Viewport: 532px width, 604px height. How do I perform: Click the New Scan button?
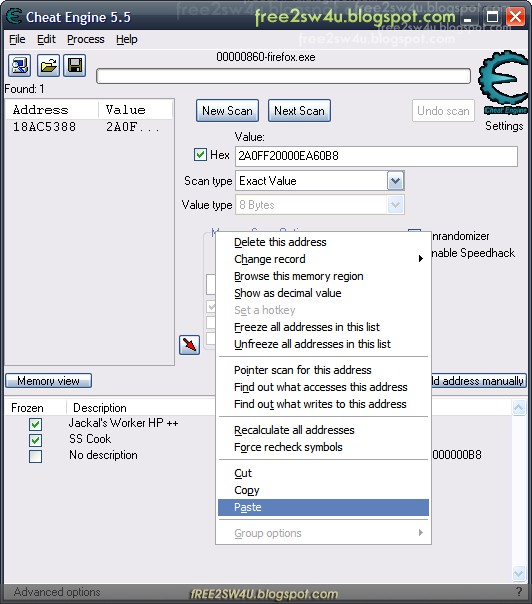[227, 111]
